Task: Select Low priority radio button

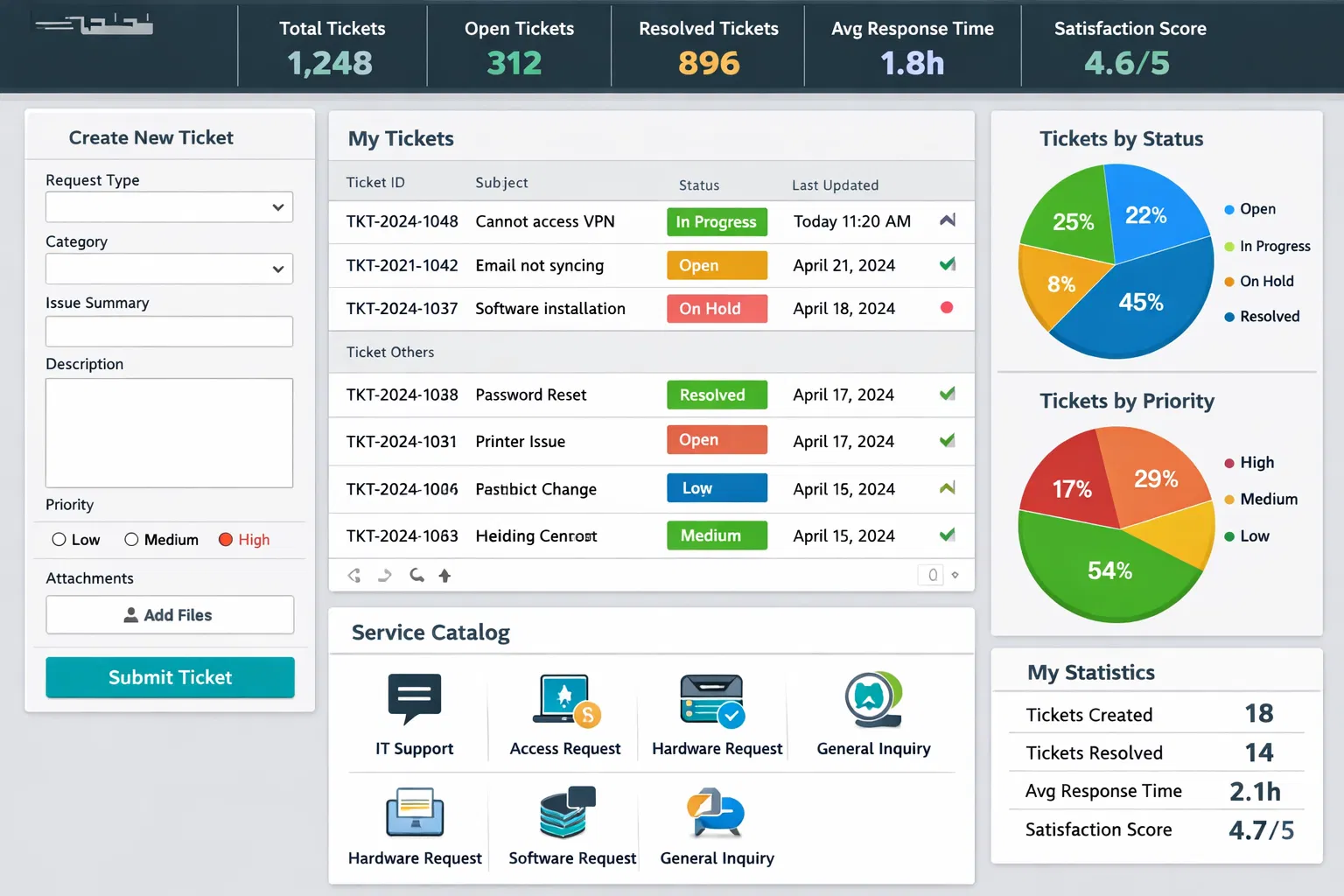Action: coord(59,540)
